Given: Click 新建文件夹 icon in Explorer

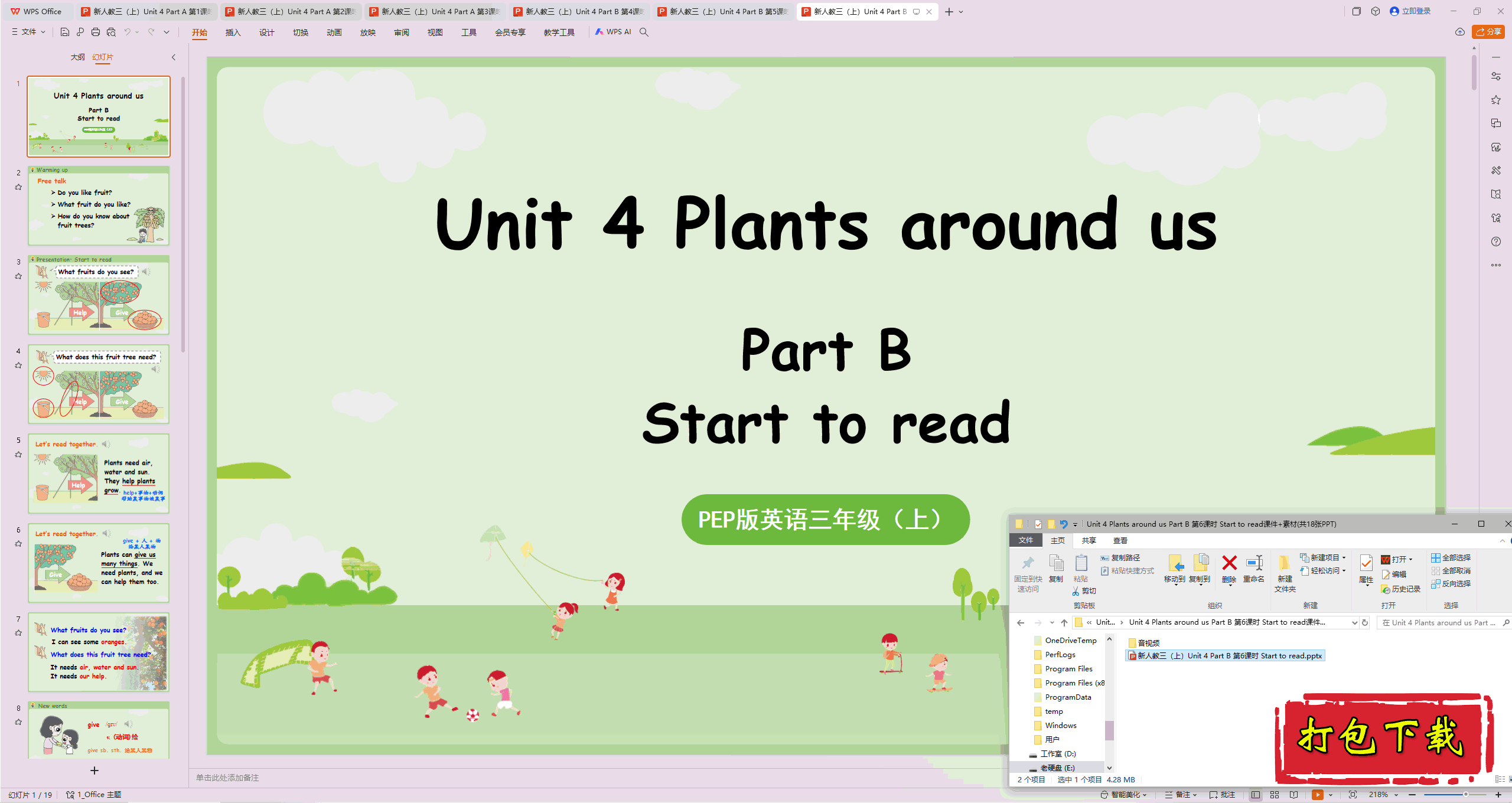Looking at the screenshot, I should coord(1285,573).
